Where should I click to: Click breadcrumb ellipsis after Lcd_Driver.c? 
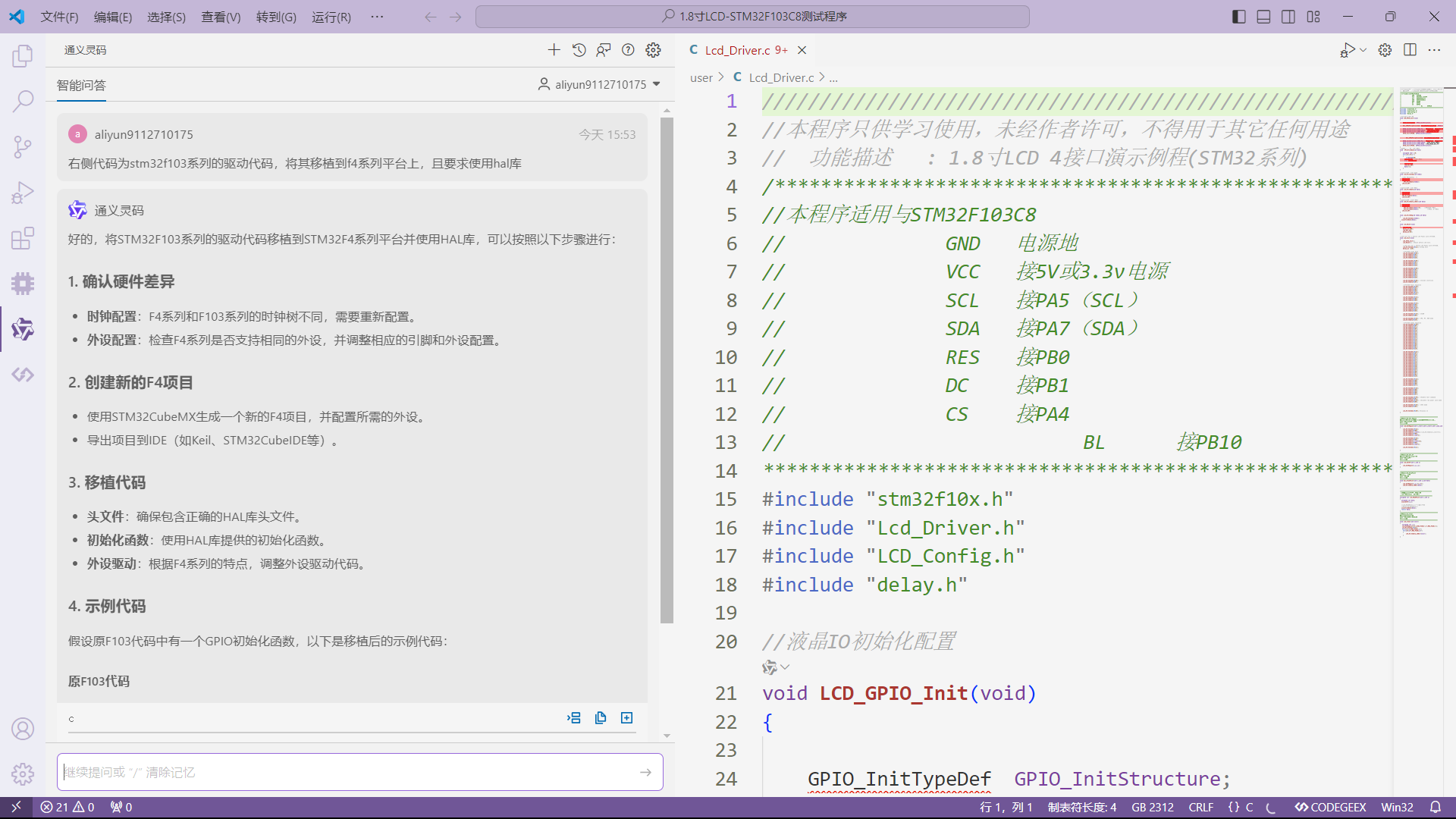(x=833, y=77)
